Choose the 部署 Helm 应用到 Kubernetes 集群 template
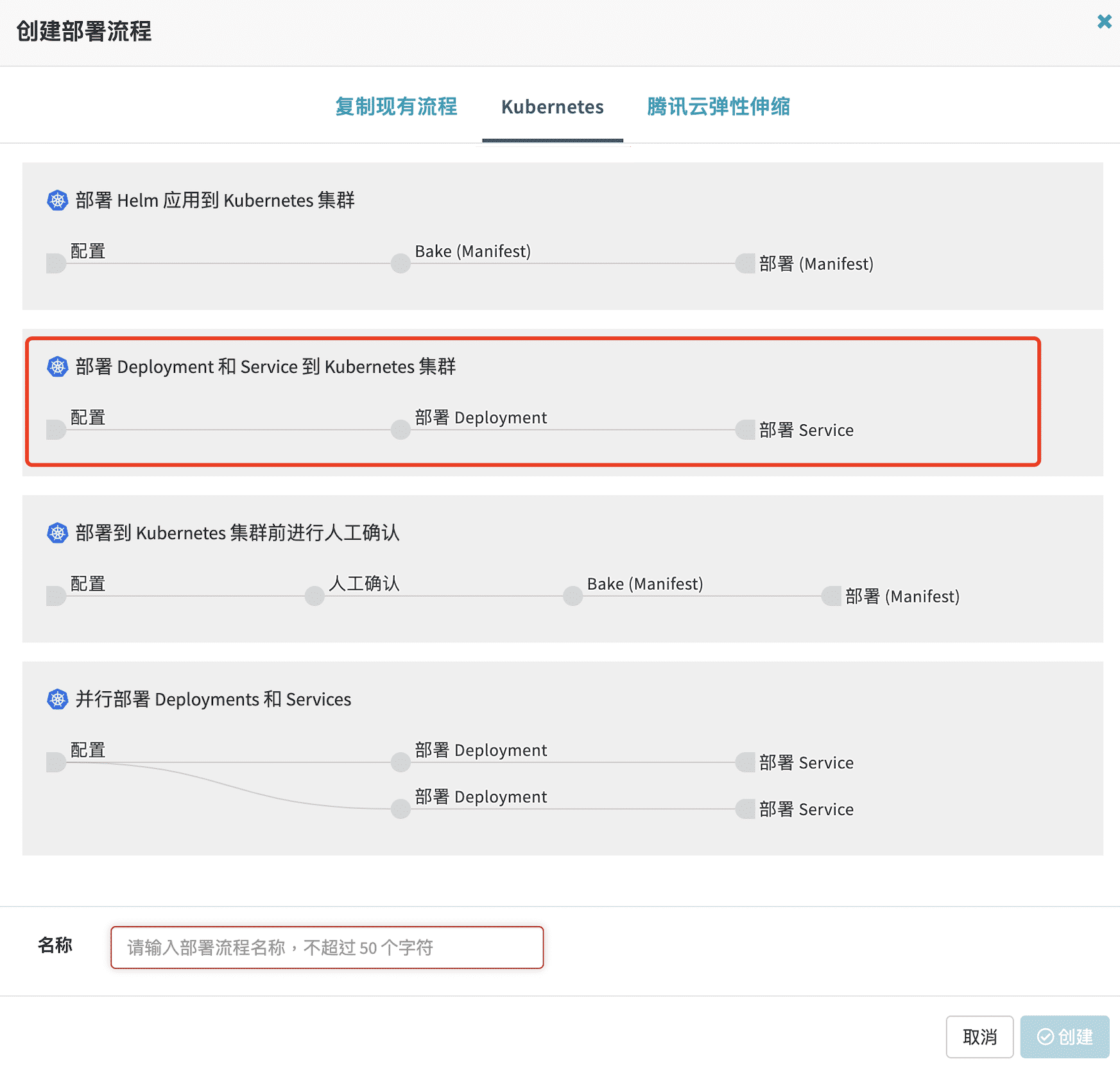Viewport: 1120px width, 1075px height. (563, 236)
